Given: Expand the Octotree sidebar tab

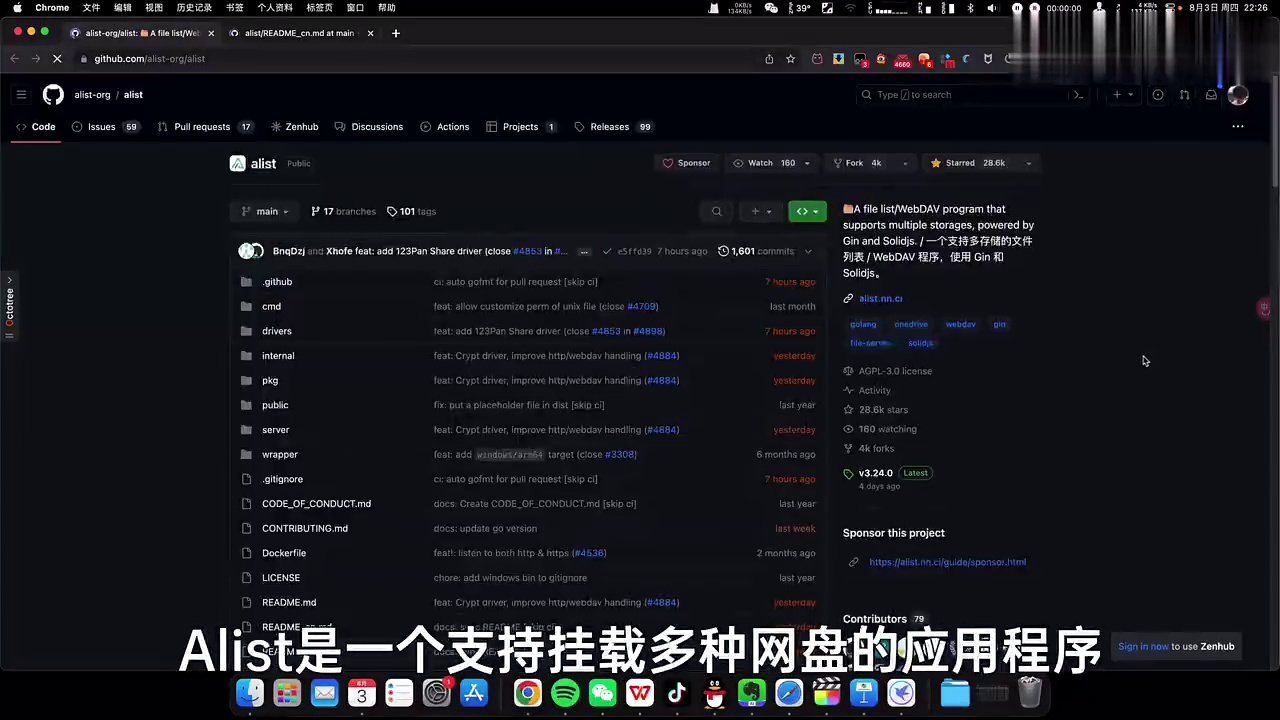Looking at the screenshot, I should pyautogui.click(x=9, y=308).
